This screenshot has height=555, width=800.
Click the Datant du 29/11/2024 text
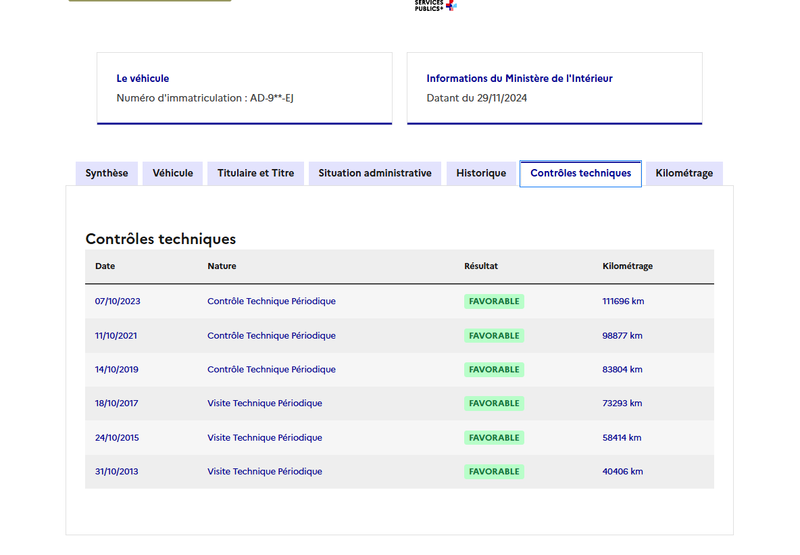[477, 98]
